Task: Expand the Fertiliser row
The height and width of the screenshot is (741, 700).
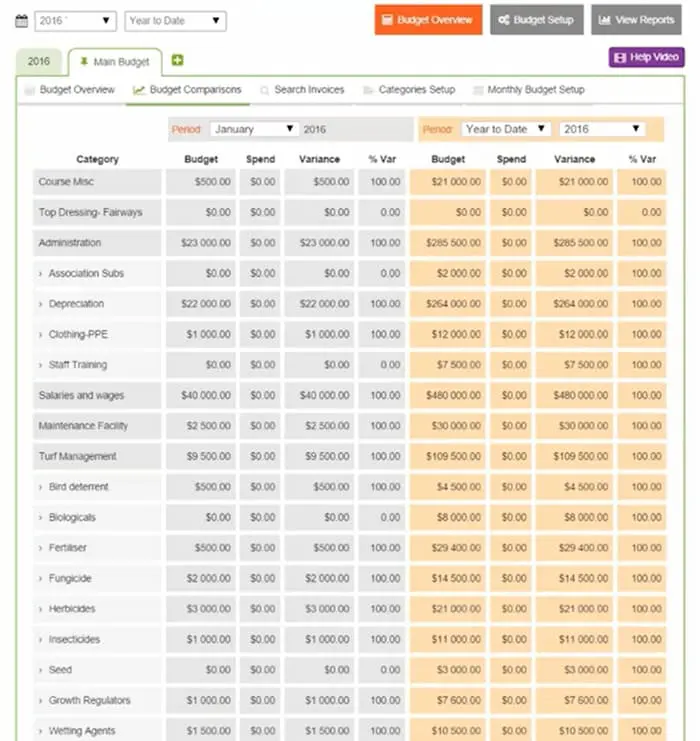Action: pos(41,548)
